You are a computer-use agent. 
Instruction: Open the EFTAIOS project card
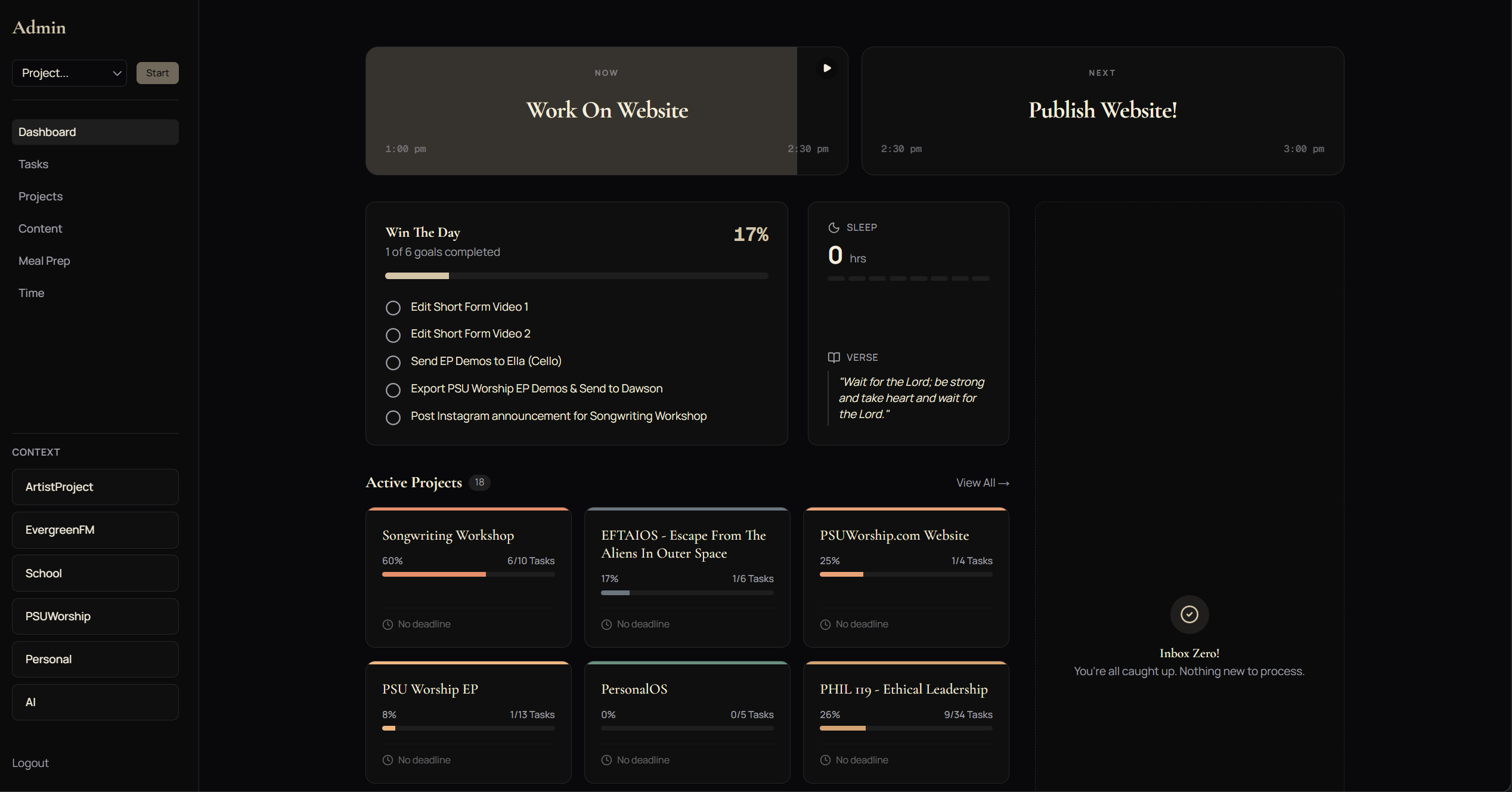[x=687, y=576]
